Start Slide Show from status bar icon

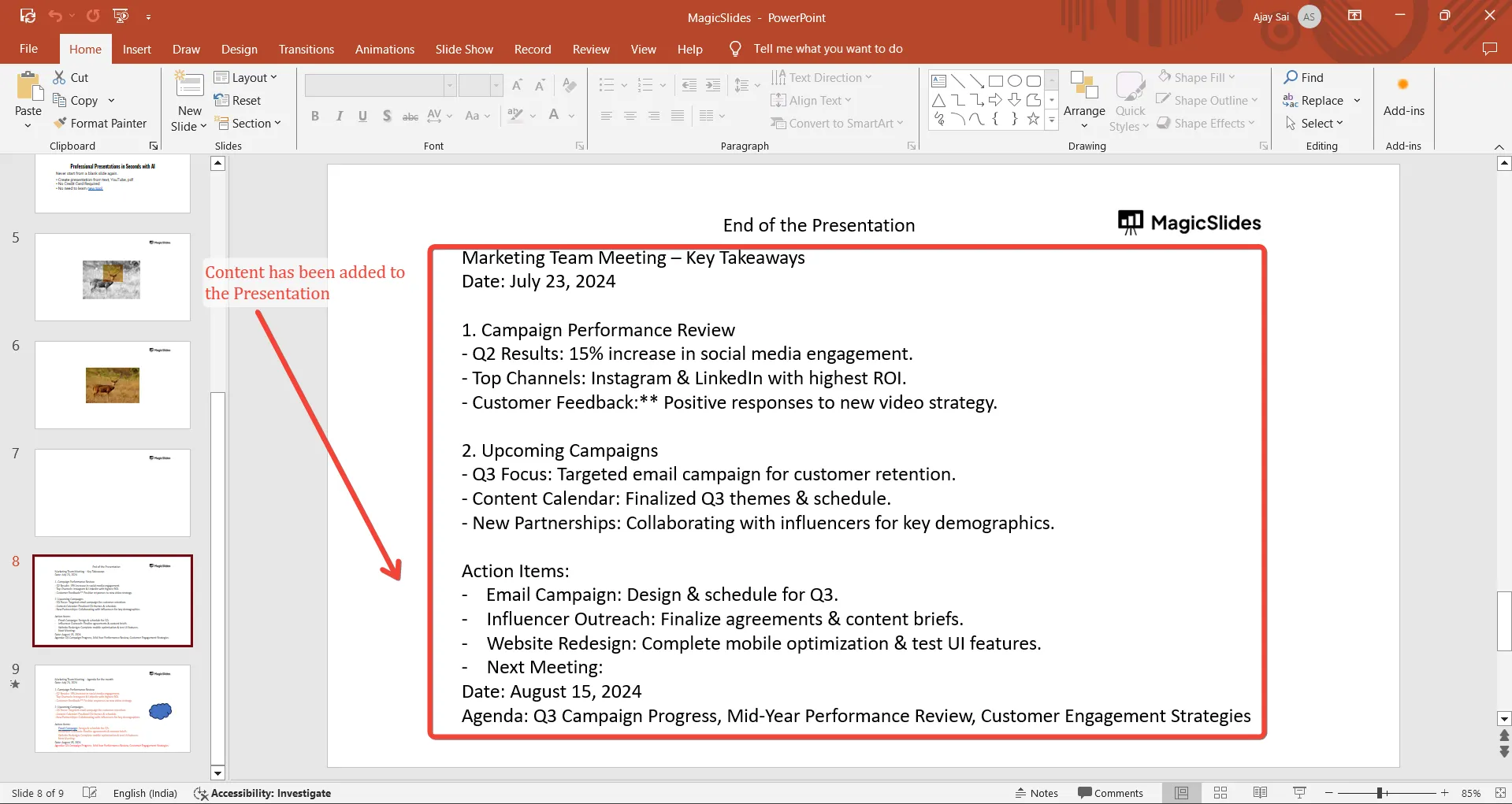1299,793
